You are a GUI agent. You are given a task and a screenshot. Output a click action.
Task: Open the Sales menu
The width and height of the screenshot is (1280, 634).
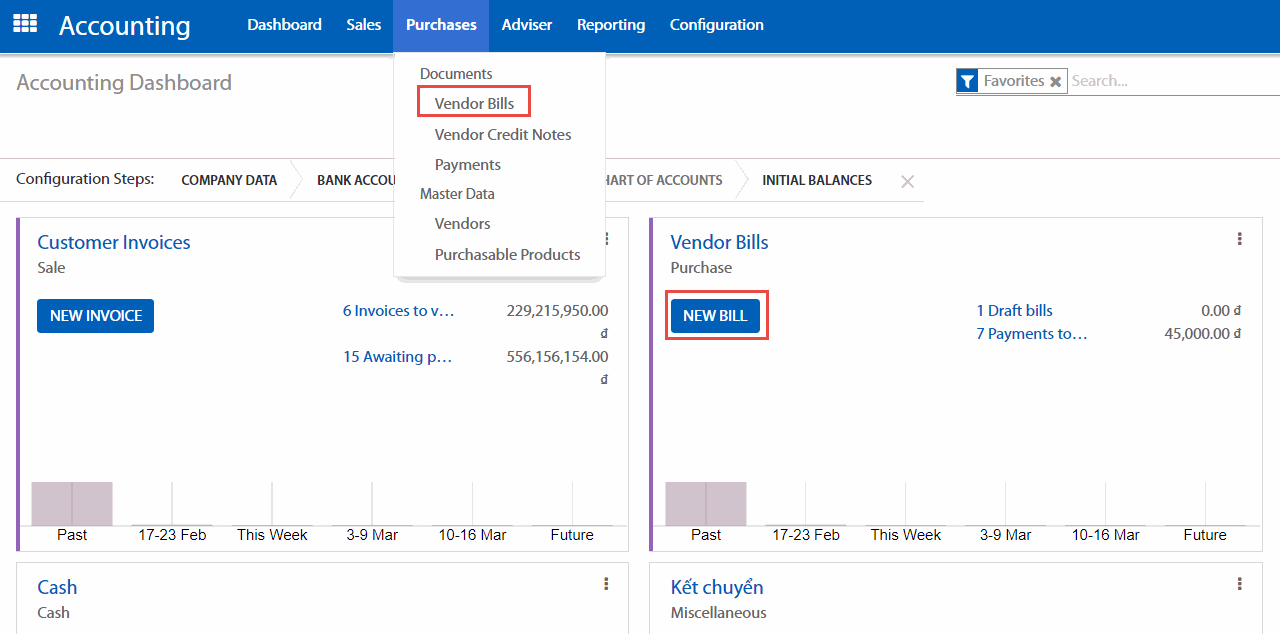(x=364, y=25)
